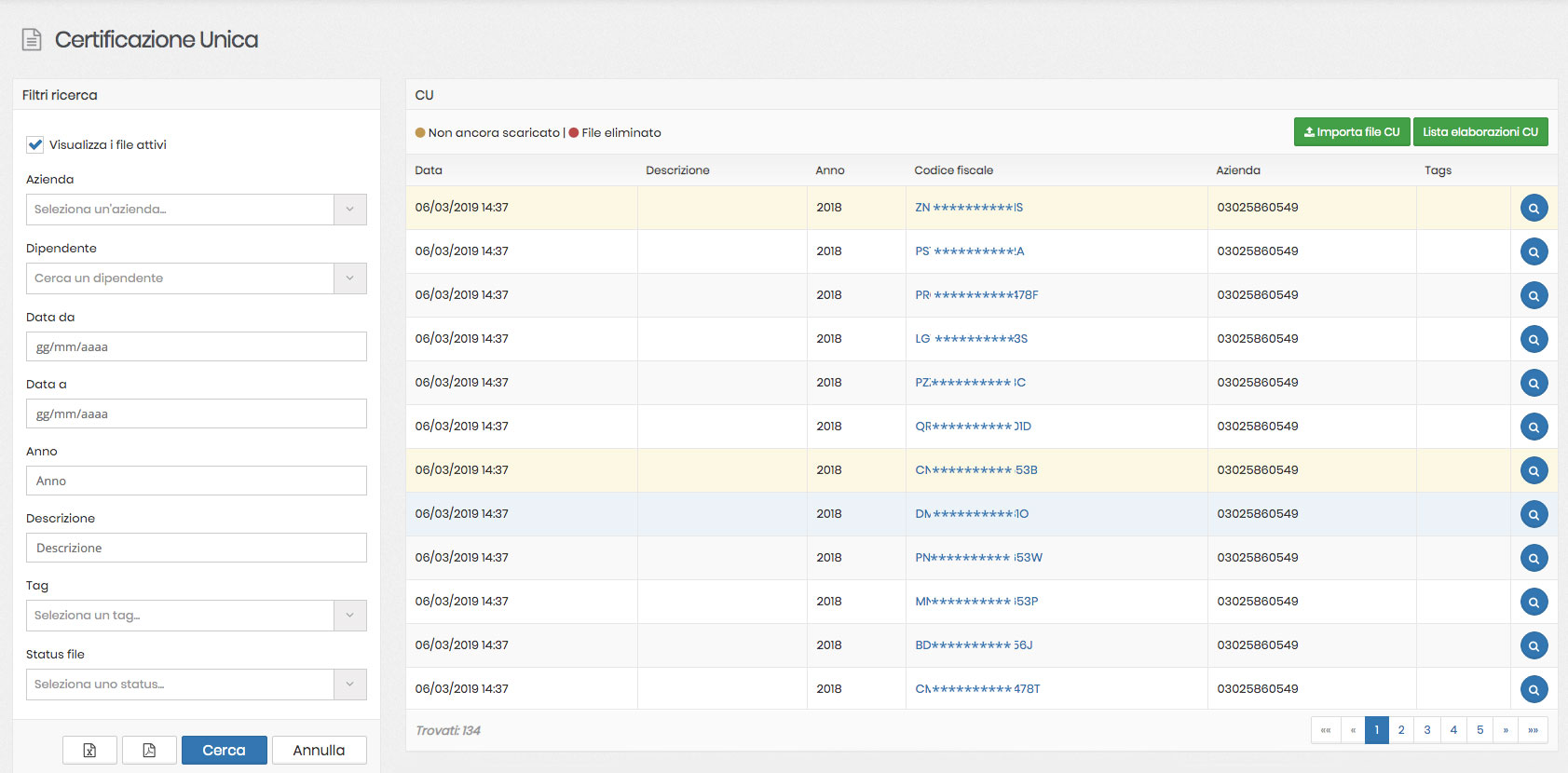
Task: Click magnifier icon for codice fiscale ending 178F
Action: coord(1533,295)
